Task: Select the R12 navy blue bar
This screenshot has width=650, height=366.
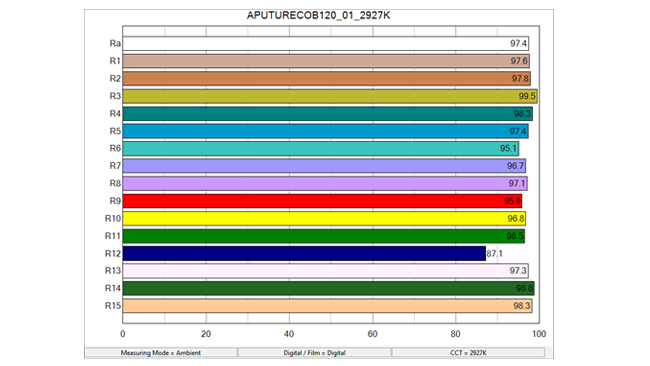Action: (304, 253)
